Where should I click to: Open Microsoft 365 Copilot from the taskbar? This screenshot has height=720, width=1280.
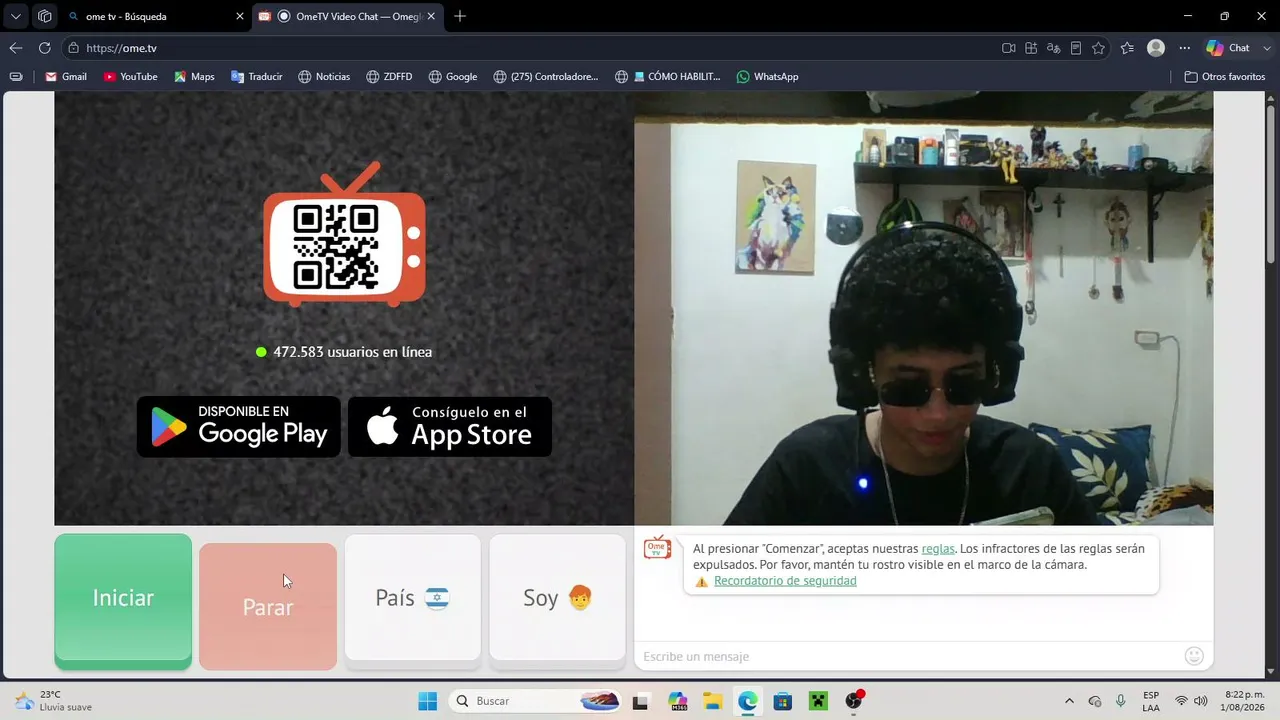pyautogui.click(x=678, y=701)
